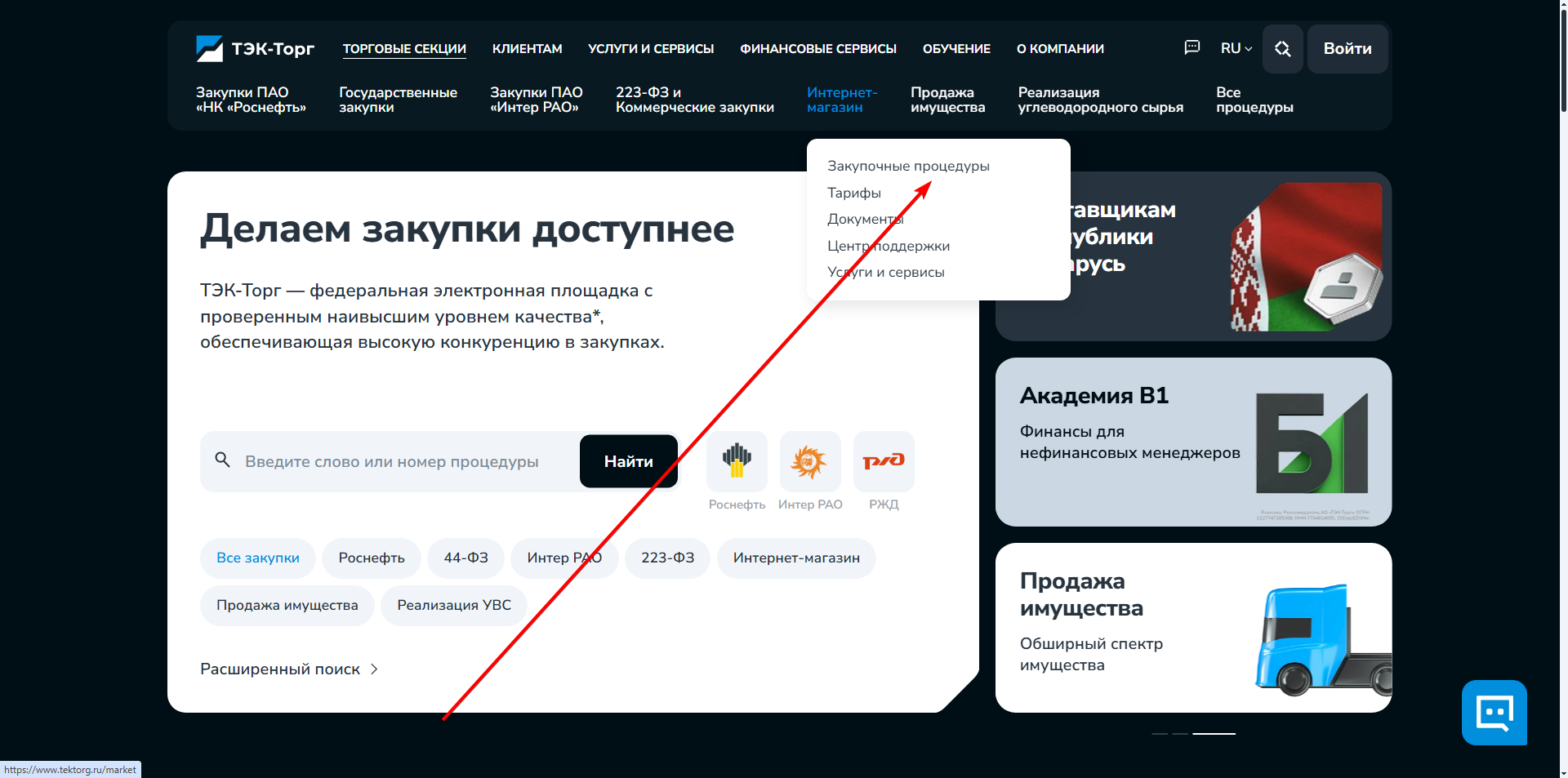The image size is (1568, 778).
Task: Select Центр поддержки in dropdown menu
Action: pyautogui.click(x=889, y=246)
